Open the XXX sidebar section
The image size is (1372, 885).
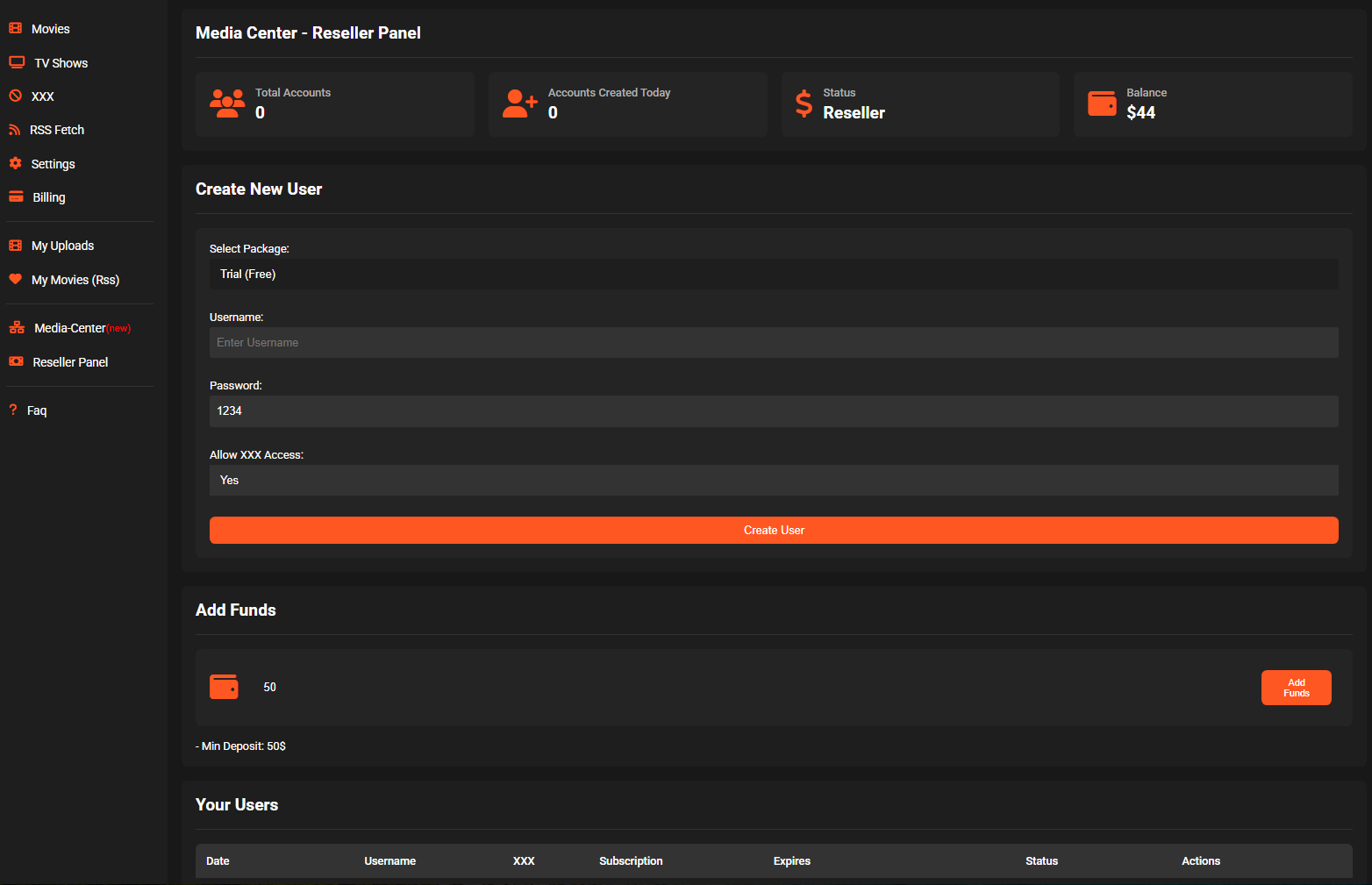[42, 96]
